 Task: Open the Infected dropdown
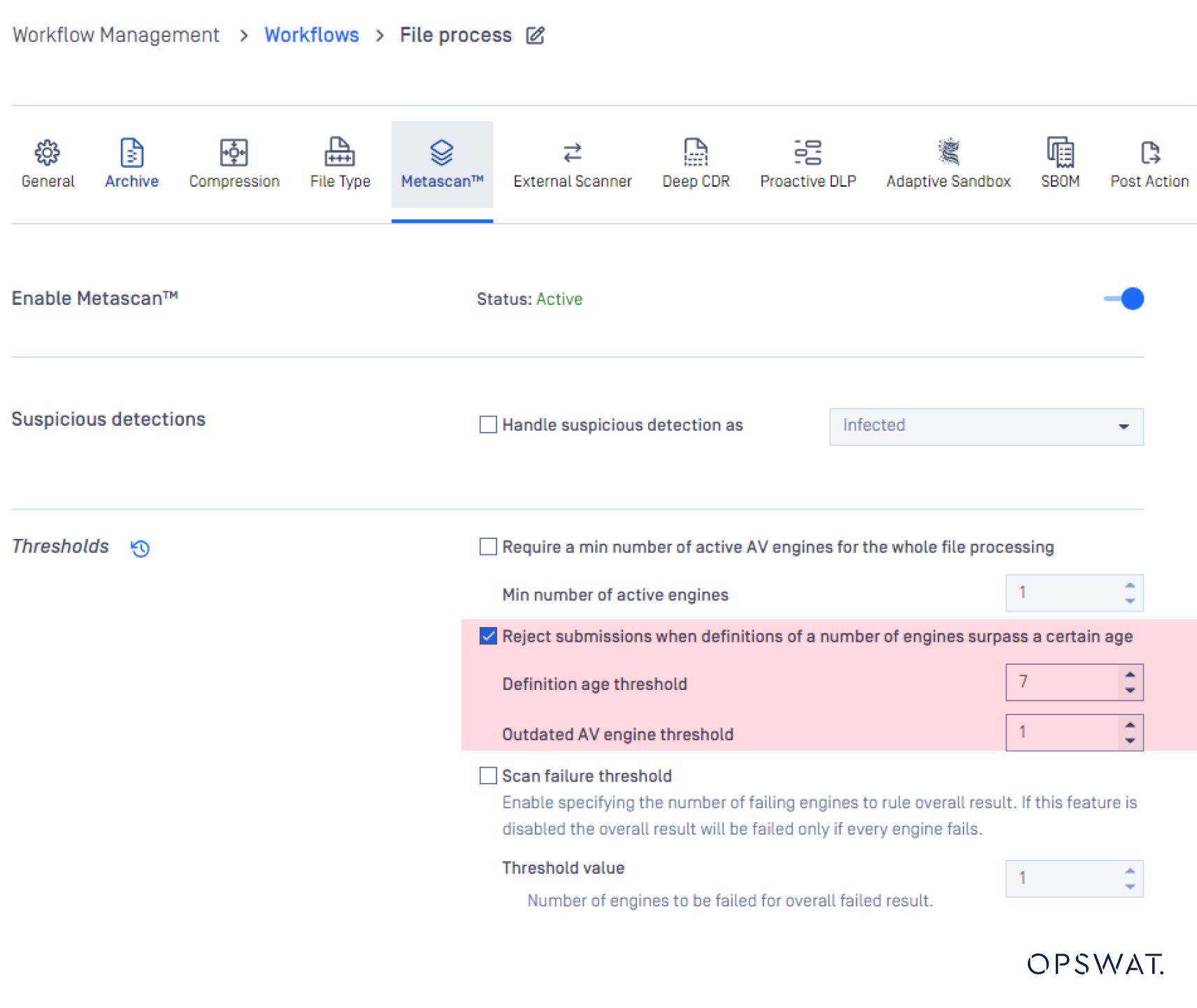tap(1124, 426)
